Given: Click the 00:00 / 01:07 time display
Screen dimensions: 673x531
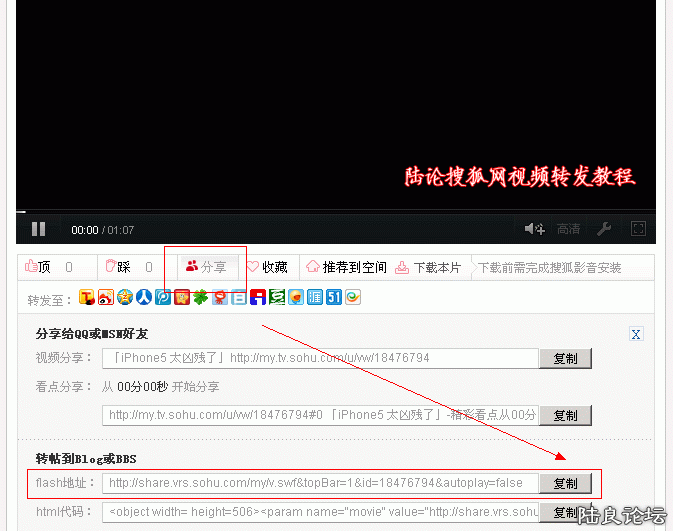Looking at the screenshot, I should pyautogui.click(x=103, y=230).
